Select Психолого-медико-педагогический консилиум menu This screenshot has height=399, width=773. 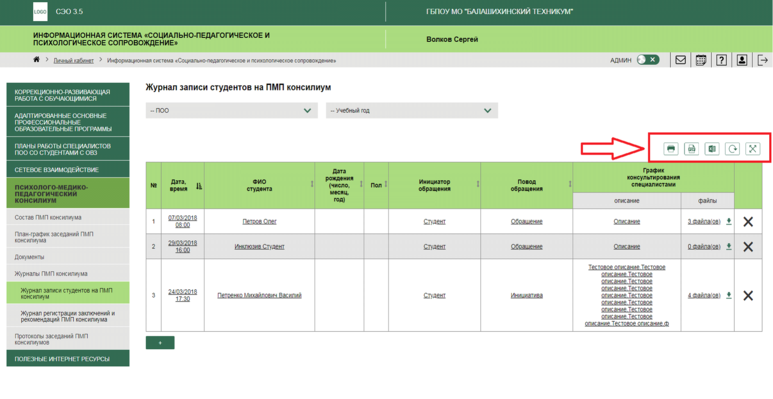pyautogui.click(x=68, y=193)
